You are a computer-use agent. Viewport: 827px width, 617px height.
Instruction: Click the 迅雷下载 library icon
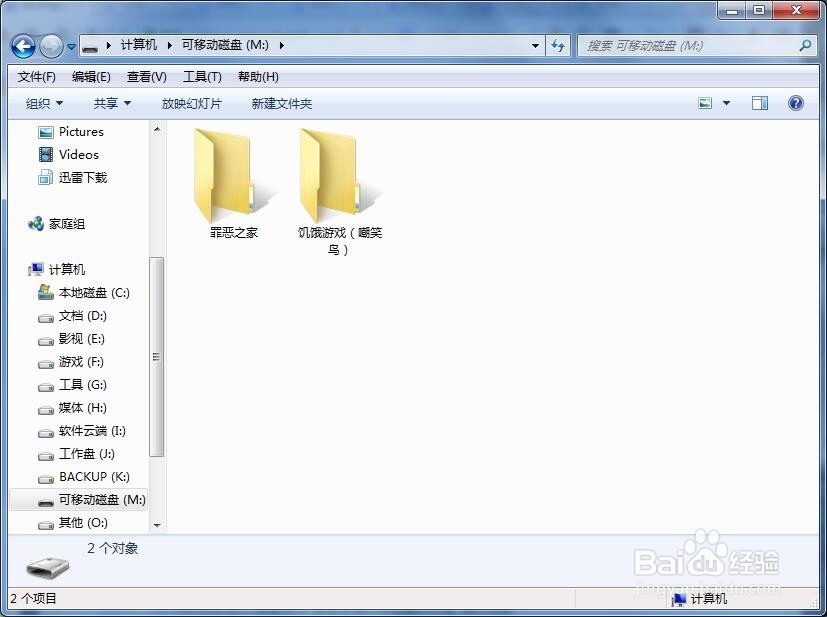click(45, 178)
